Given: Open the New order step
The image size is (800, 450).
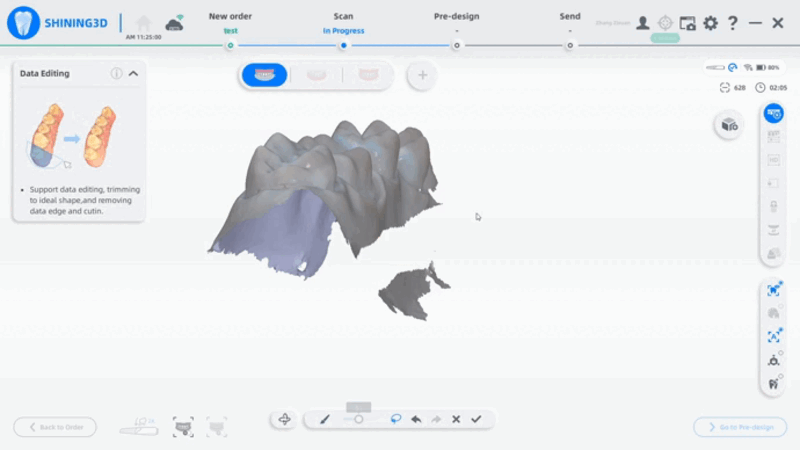Looking at the screenshot, I should (x=230, y=16).
